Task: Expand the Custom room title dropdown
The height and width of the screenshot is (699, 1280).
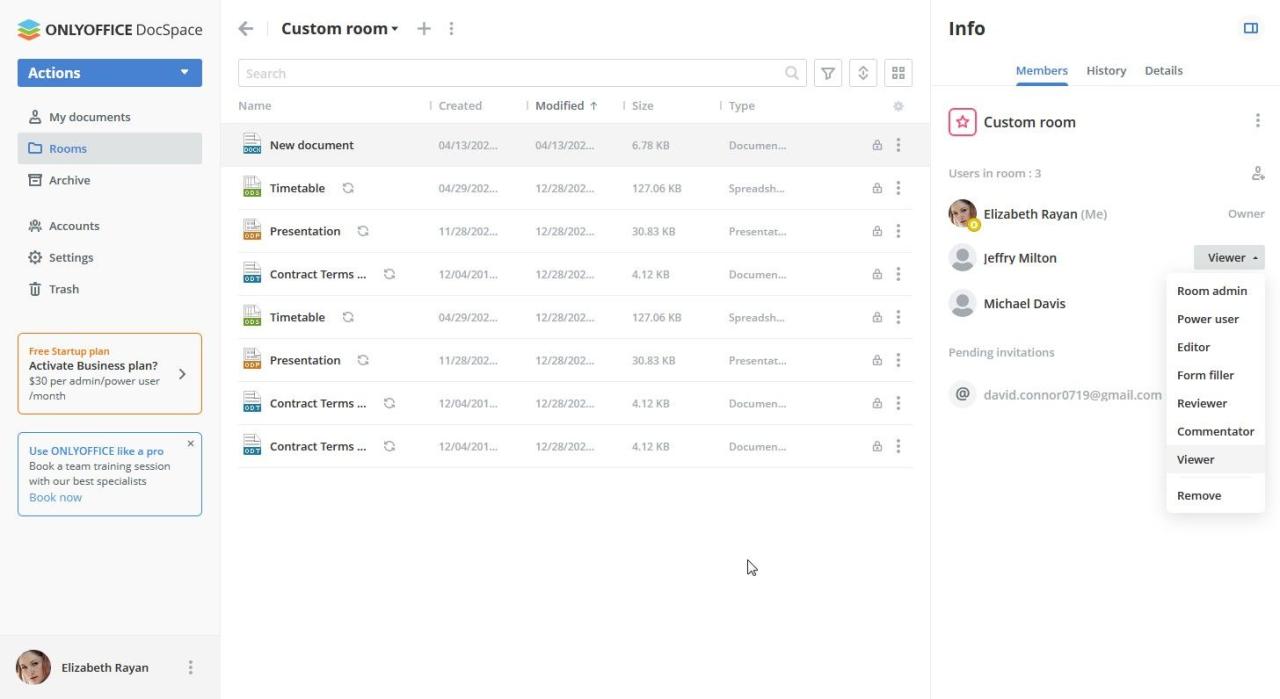Action: tap(340, 29)
